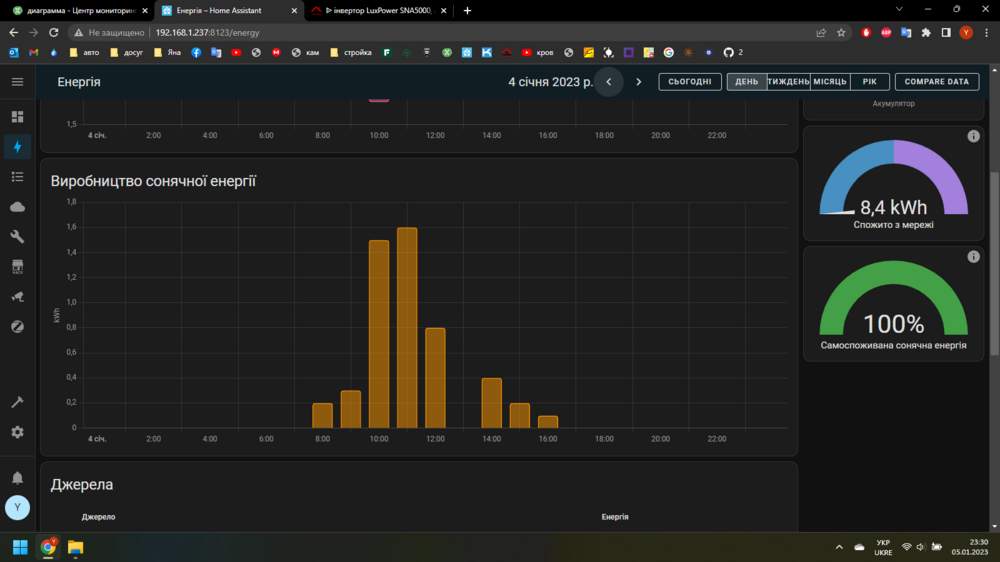The width and height of the screenshot is (1000, 562).
Task: Open the Logbook list icon in sidebar
Action: [17, 177]
